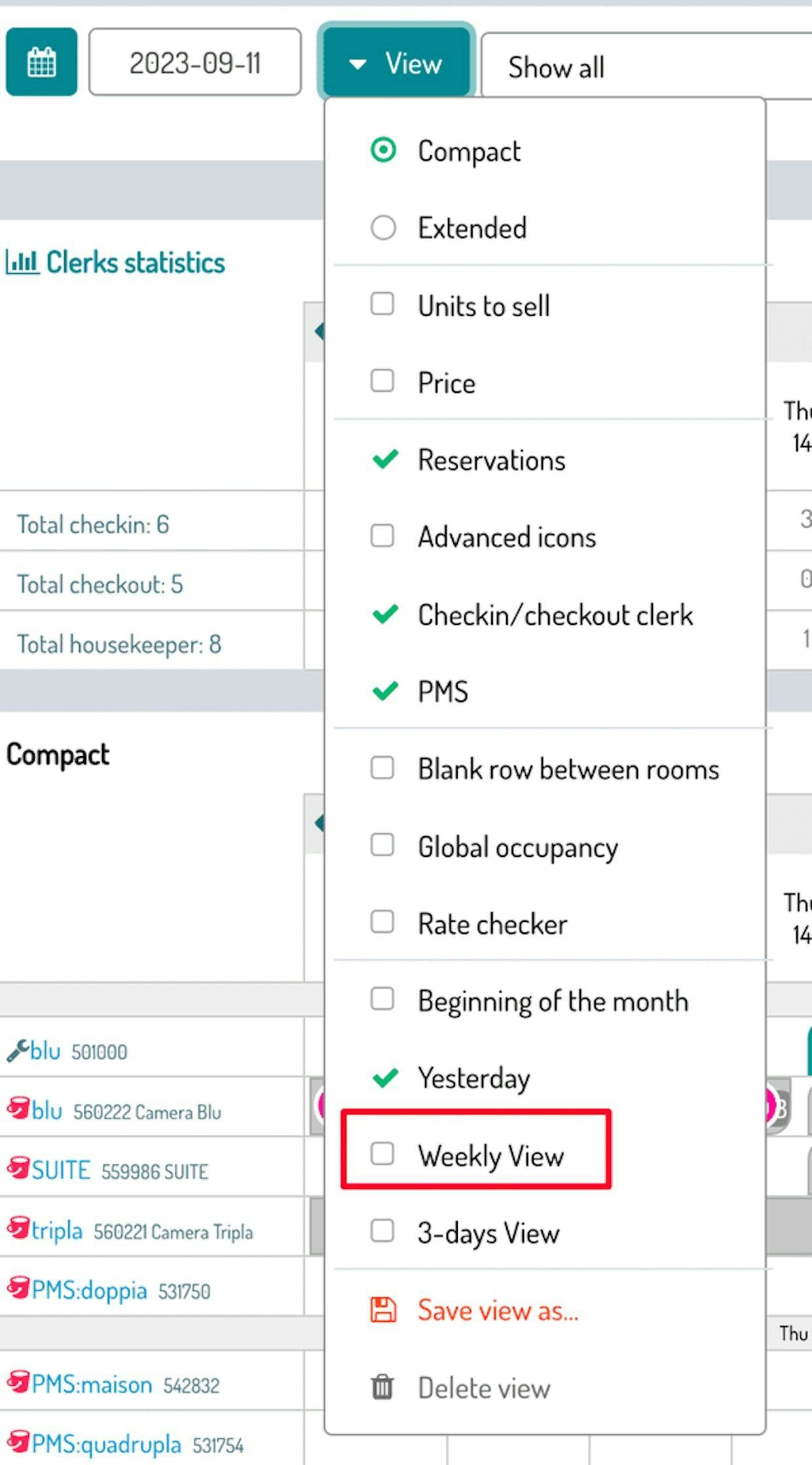Collapse the View dropdown button
The image size is (812, 1465).
click(x=396, y=64)
